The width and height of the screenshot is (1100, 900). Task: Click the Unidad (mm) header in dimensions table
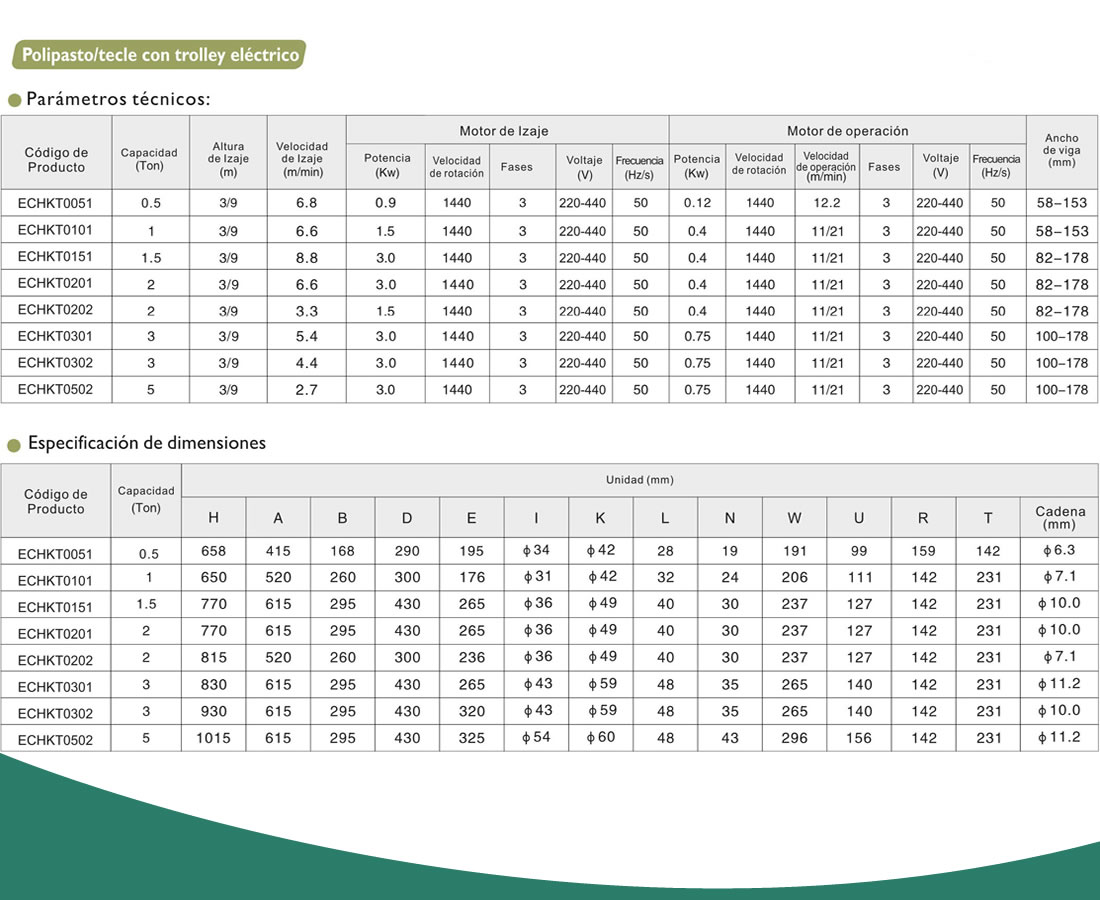(639, 480)
